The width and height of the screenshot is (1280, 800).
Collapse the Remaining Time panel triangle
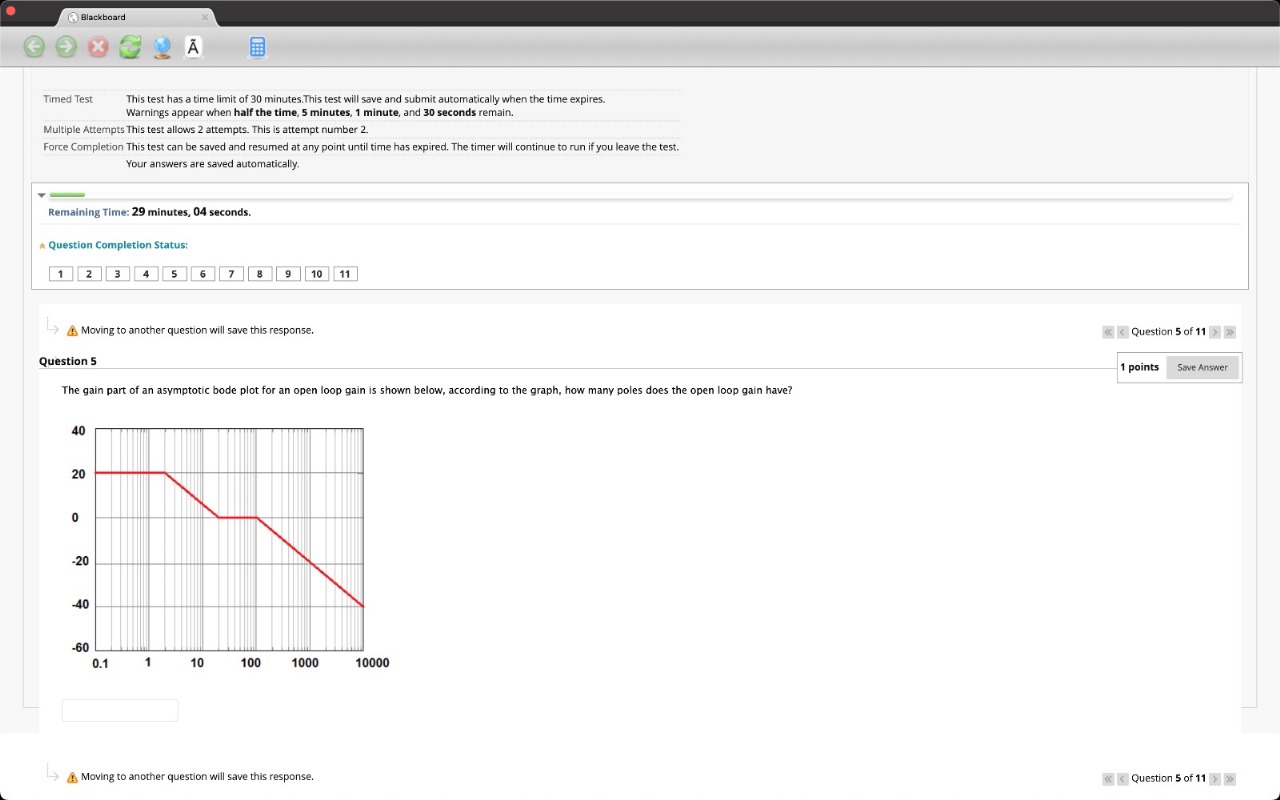click(41, 194)
